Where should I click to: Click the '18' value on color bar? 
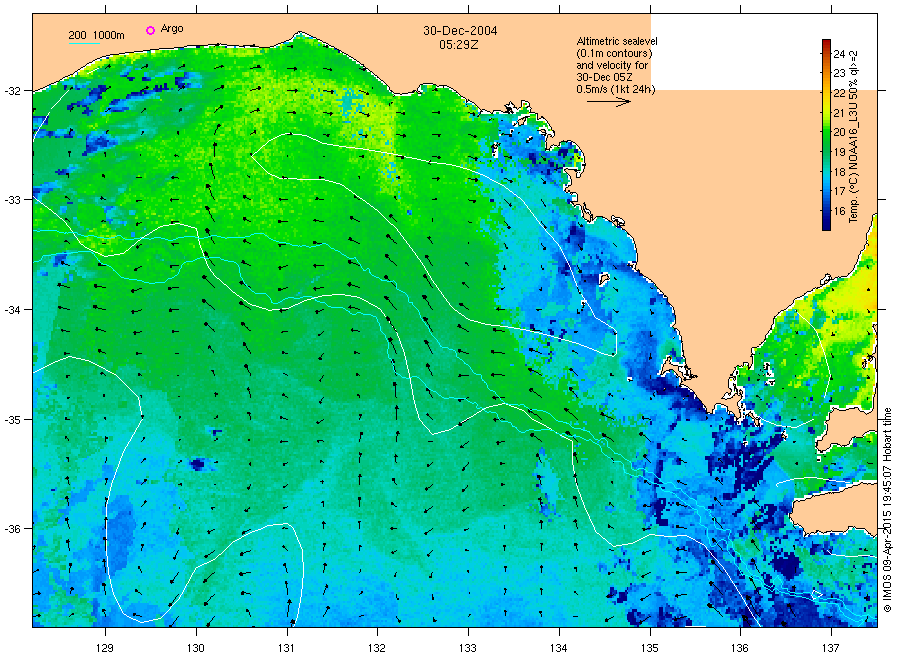click(839, 172)
